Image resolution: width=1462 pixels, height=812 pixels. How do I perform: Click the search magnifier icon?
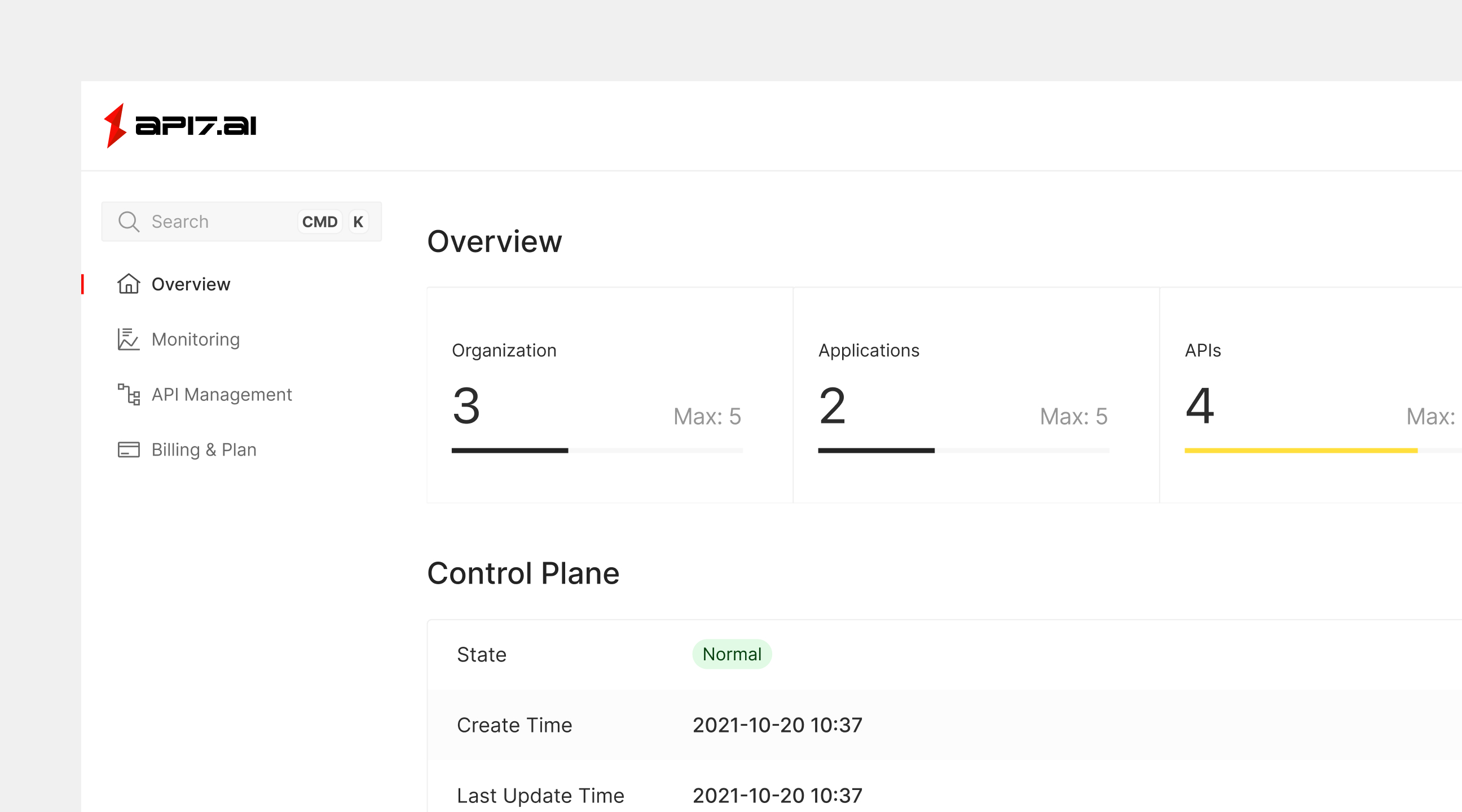(x=129, y=222)
